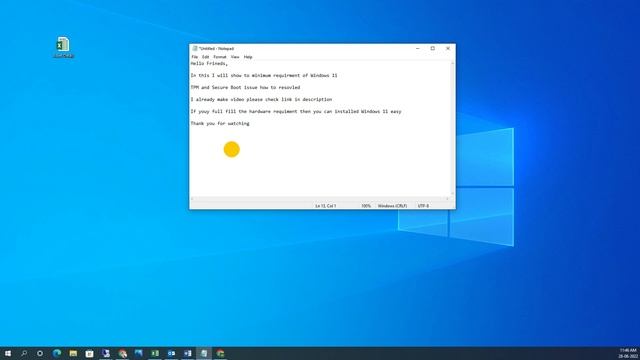Click the UTF-8 encoding status entry
The height and width of the screenshot is (360, 640).
(423, 206)
